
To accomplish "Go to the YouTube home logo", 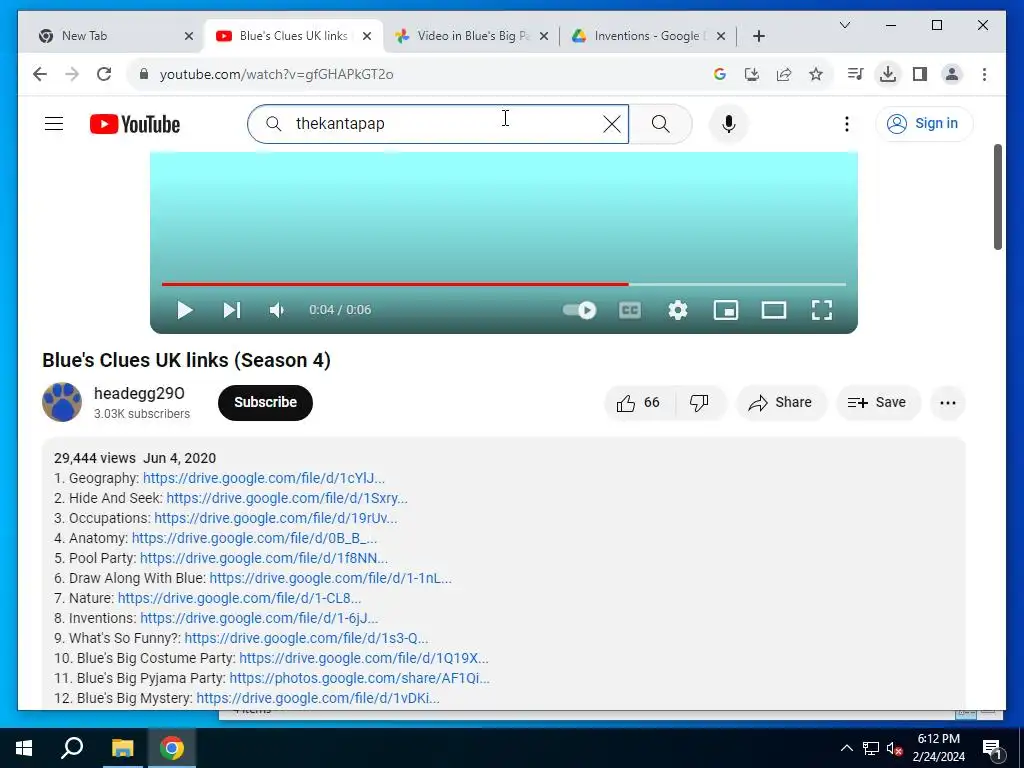I will tap(135, 124).
